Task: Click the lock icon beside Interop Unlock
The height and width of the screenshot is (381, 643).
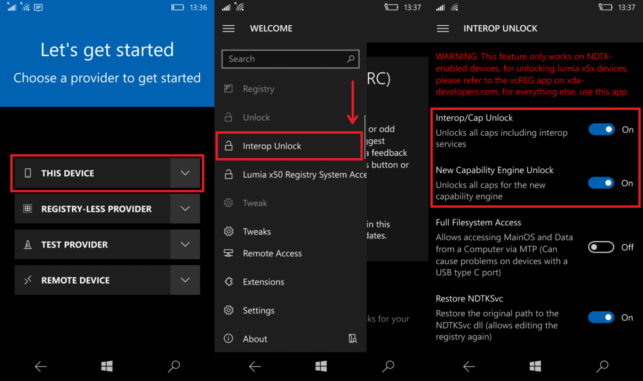Action: tap(228, 146)
